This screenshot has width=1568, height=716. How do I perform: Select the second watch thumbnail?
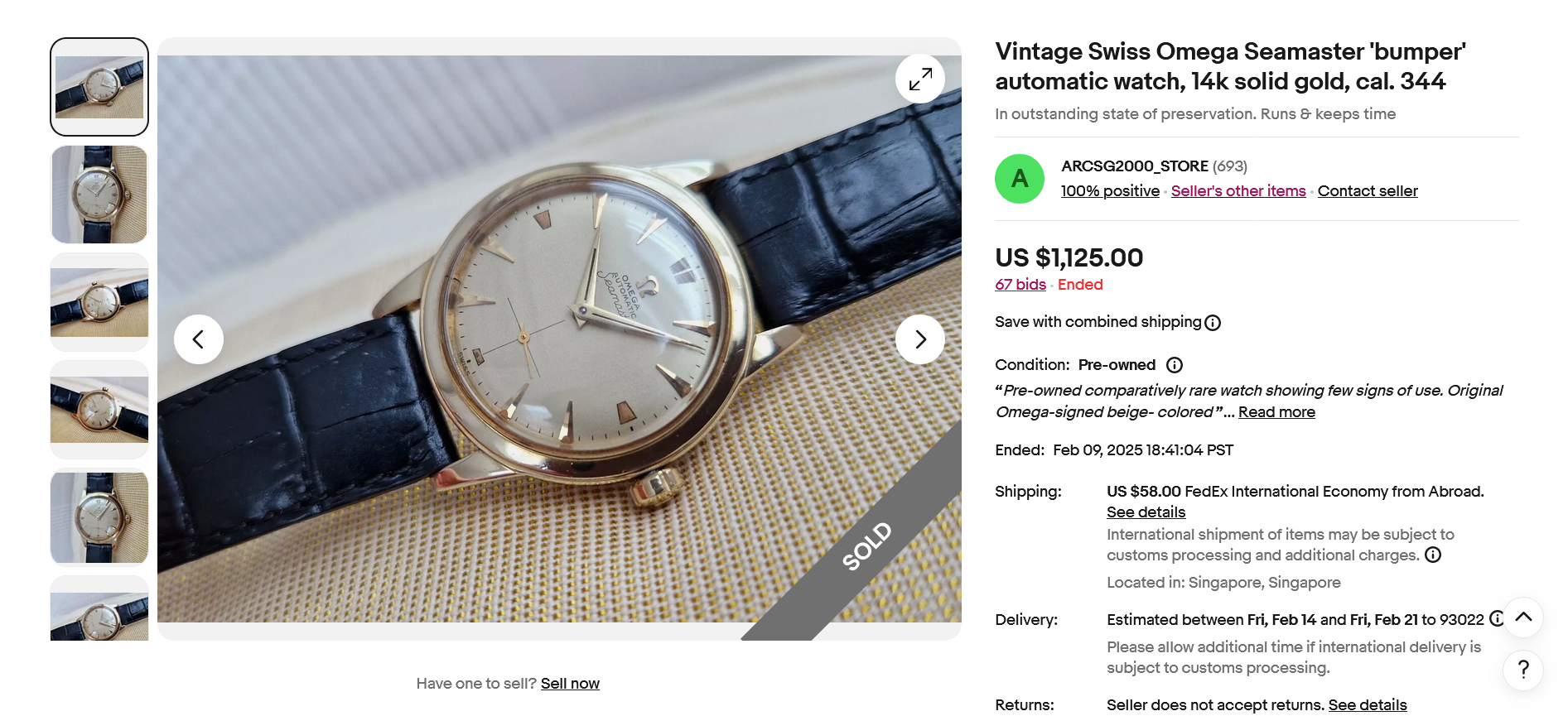[99, 195]
